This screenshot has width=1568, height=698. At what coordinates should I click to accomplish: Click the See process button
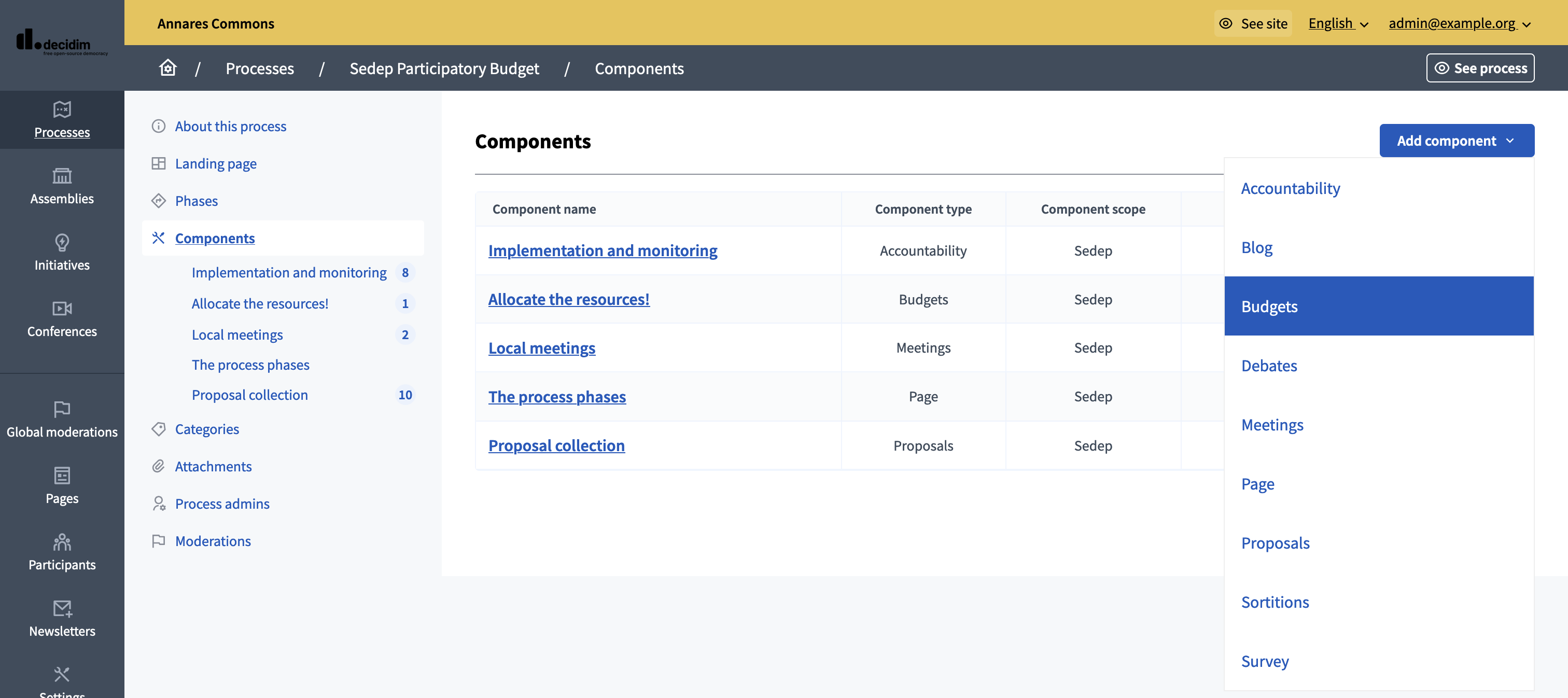coord(1480,67)
